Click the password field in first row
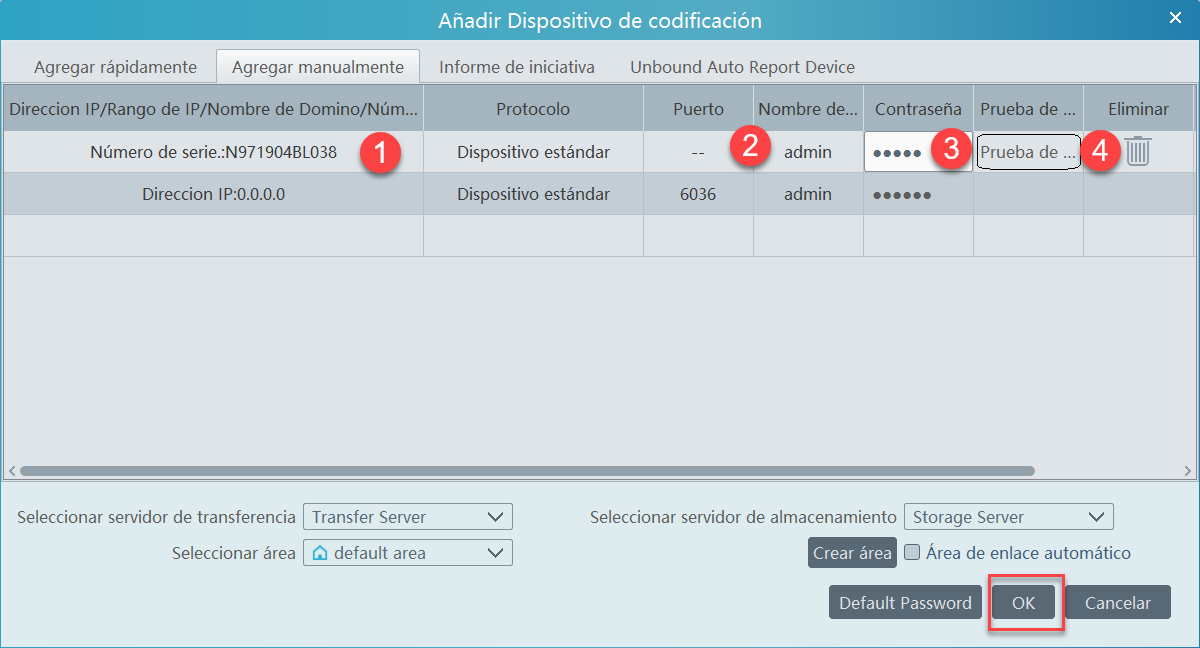 pos(900,153)
